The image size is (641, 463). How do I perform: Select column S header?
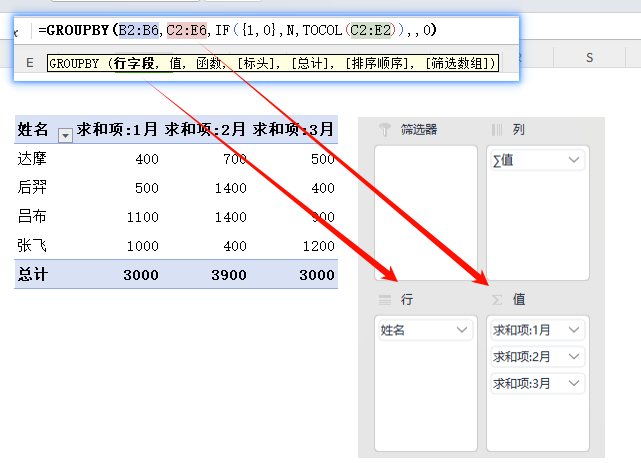(x=589, y=58)
